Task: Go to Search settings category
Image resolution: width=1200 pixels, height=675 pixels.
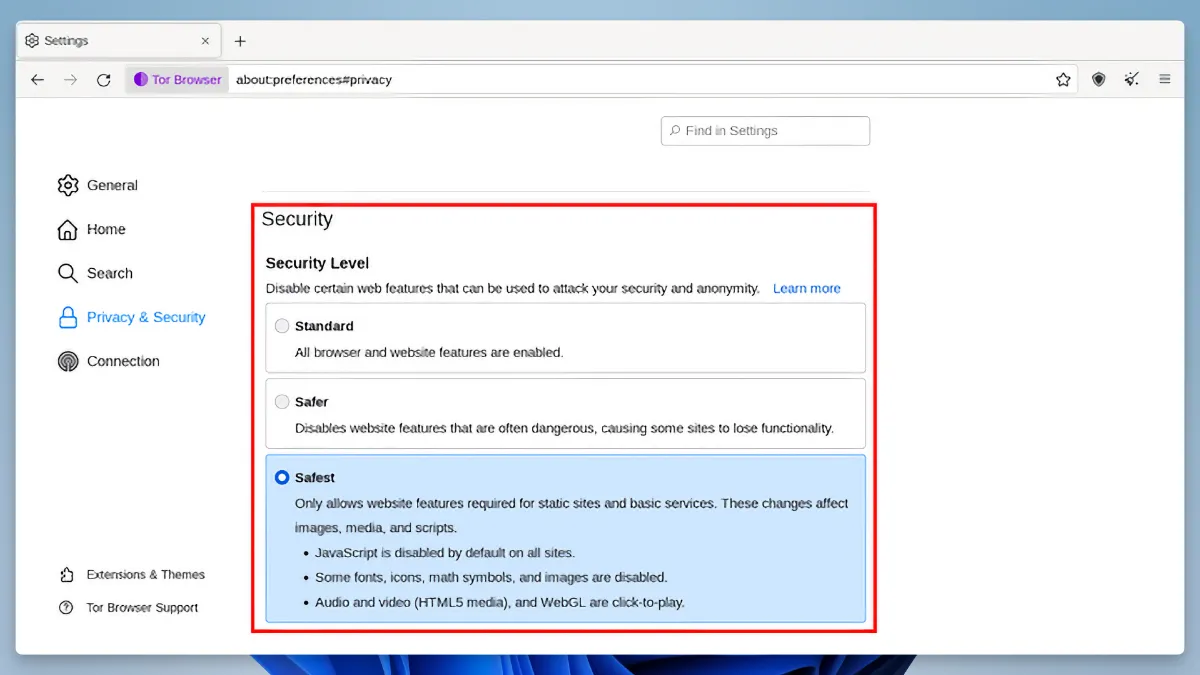Action: tap(109, 273)
